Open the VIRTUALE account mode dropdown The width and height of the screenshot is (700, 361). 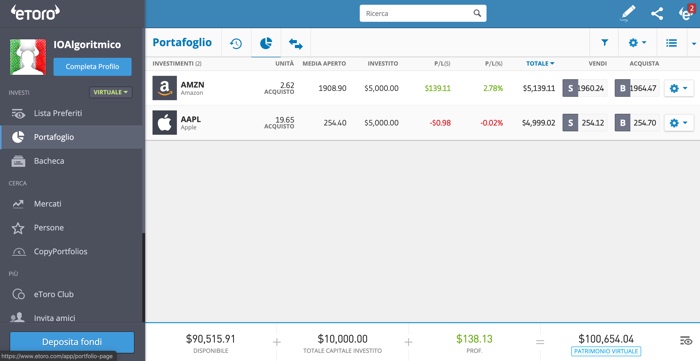[111, 92]
